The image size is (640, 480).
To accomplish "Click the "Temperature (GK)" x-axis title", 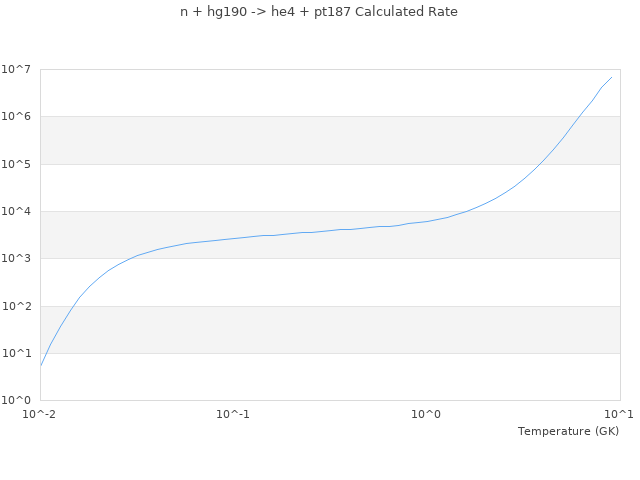I will pyautogui.click(x=568, y=431).
